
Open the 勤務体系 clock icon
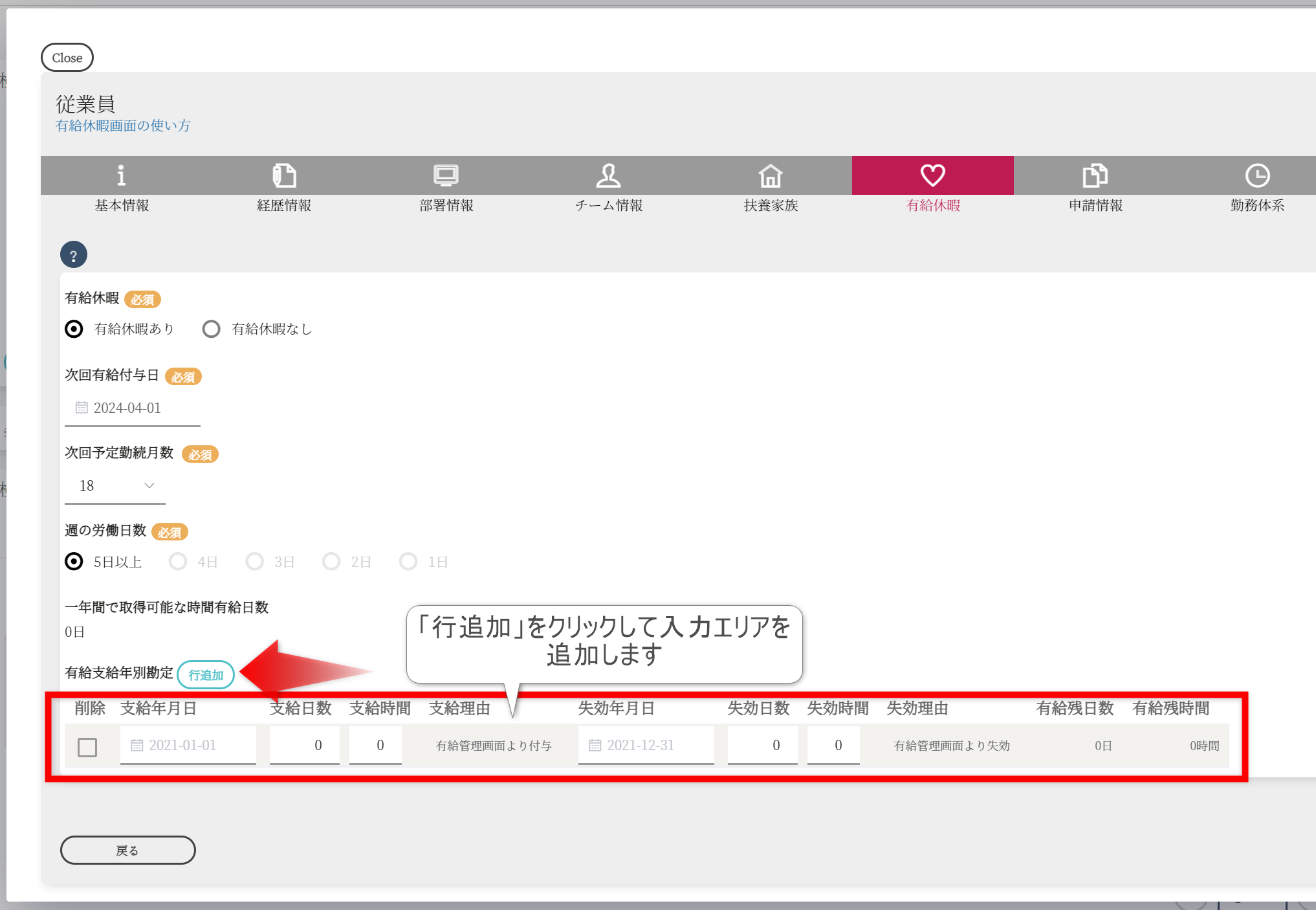pos(1257,175)
